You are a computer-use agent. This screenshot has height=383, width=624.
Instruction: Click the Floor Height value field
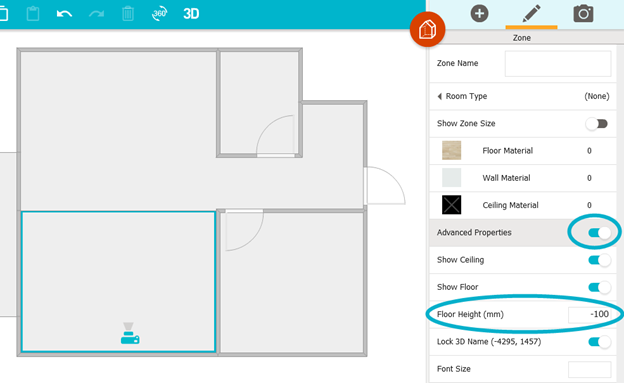pos(590,315)
